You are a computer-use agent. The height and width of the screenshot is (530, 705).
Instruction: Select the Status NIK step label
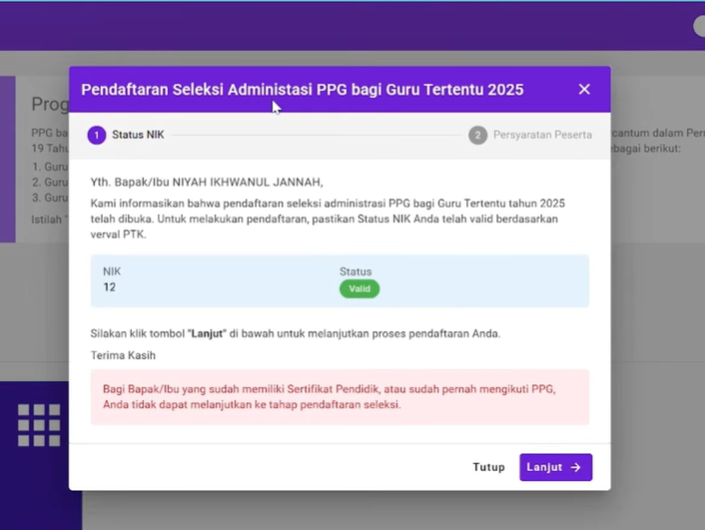[138, 135]
